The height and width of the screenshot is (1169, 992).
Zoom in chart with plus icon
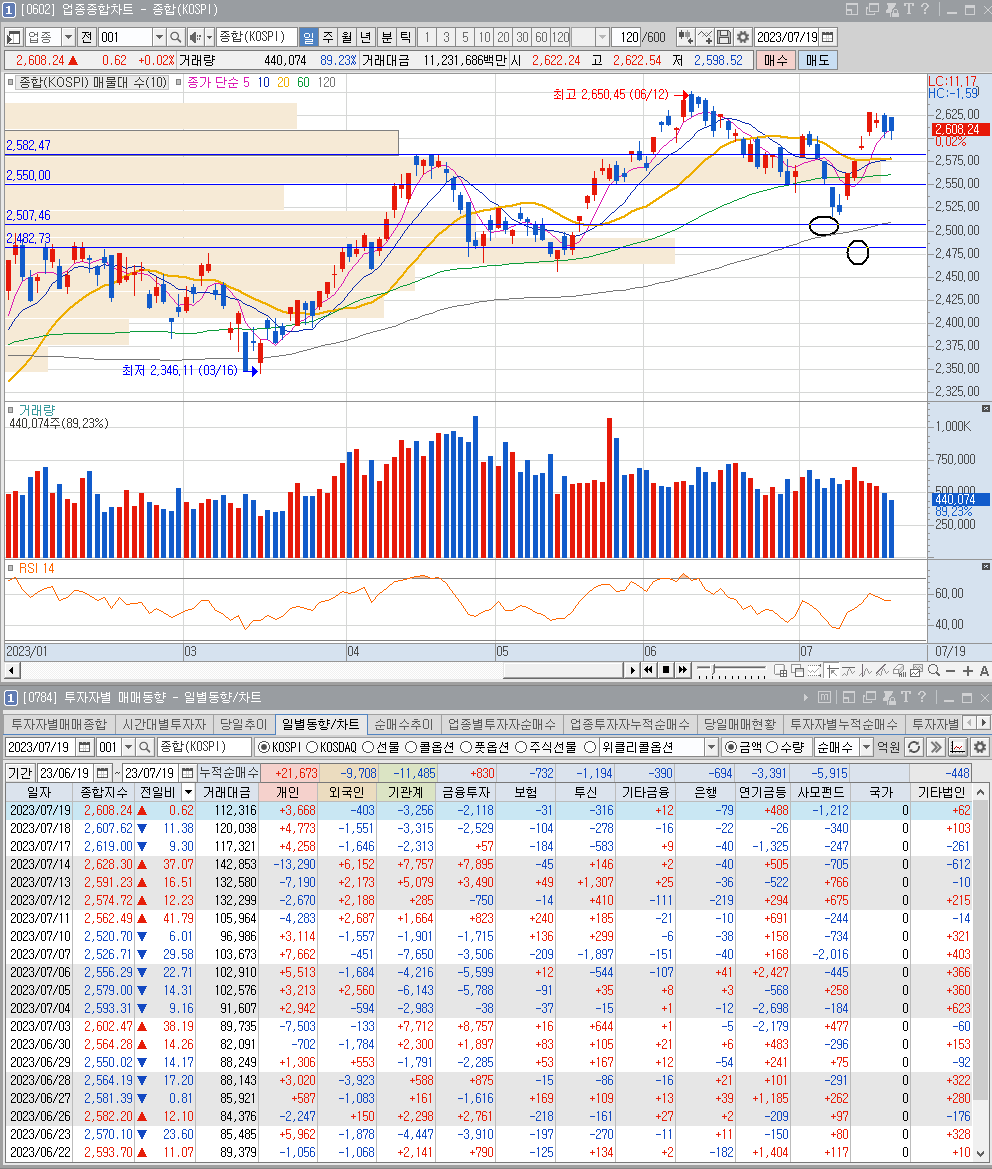[x=967, y=671]
